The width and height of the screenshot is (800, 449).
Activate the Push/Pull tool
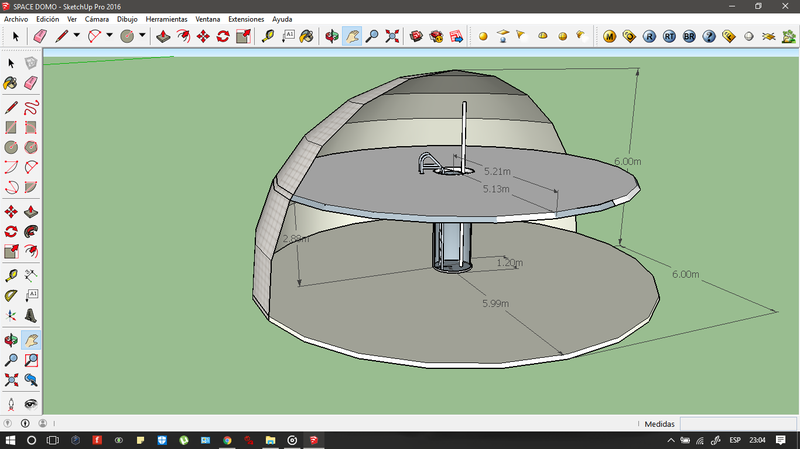pyautogui.click(x=162, y=36)
